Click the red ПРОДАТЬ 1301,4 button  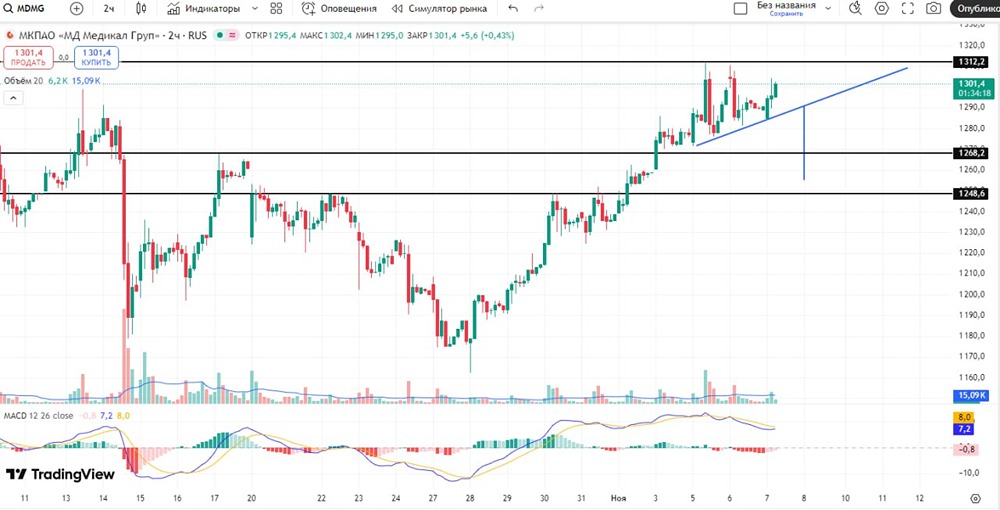pos(28,57)
